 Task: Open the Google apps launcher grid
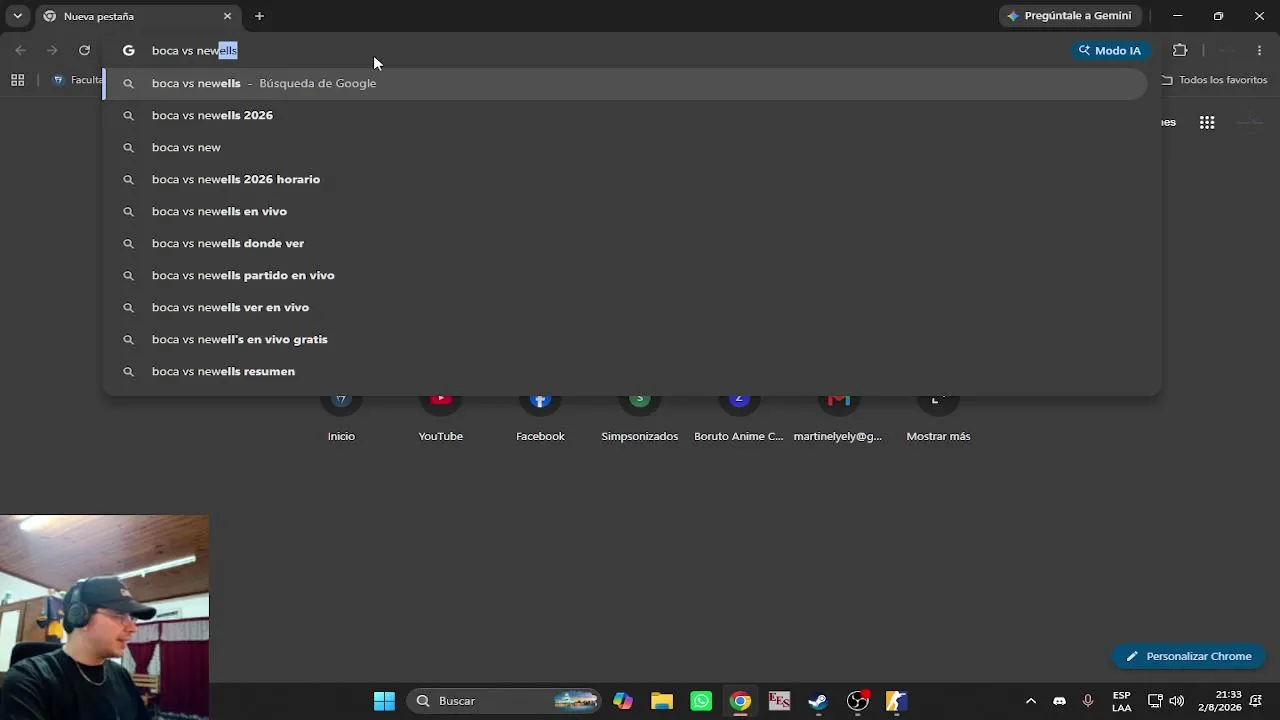[x=1207, y=122]
